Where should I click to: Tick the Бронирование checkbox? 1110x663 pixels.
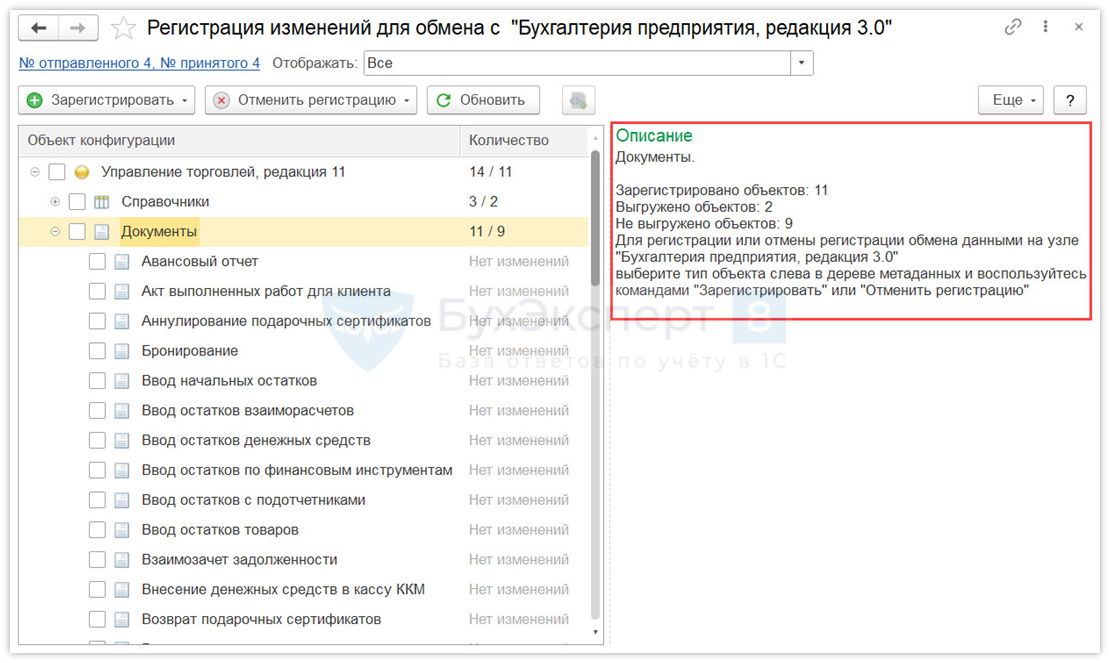point(97,351)
